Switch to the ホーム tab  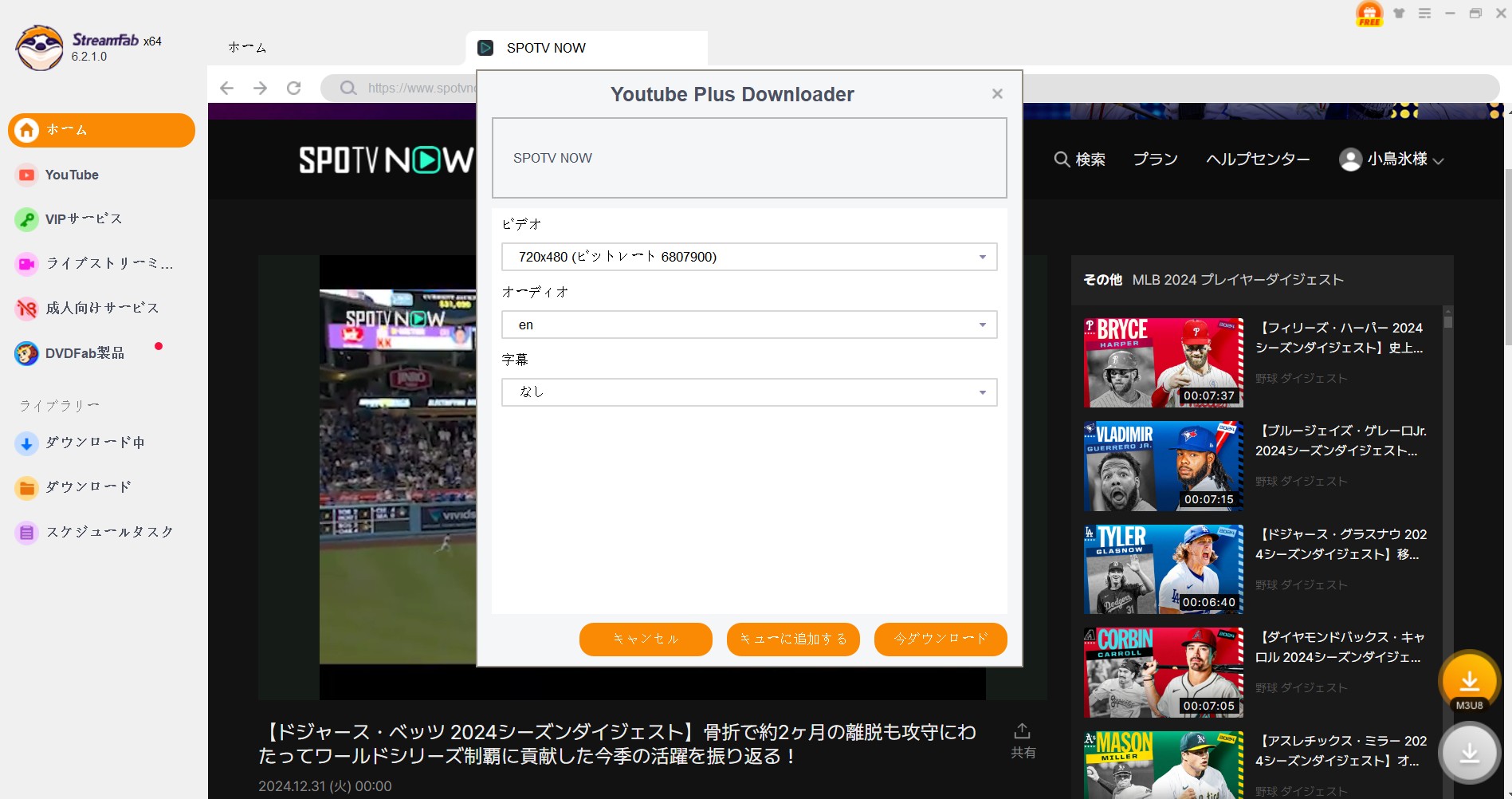pos(247,48)
